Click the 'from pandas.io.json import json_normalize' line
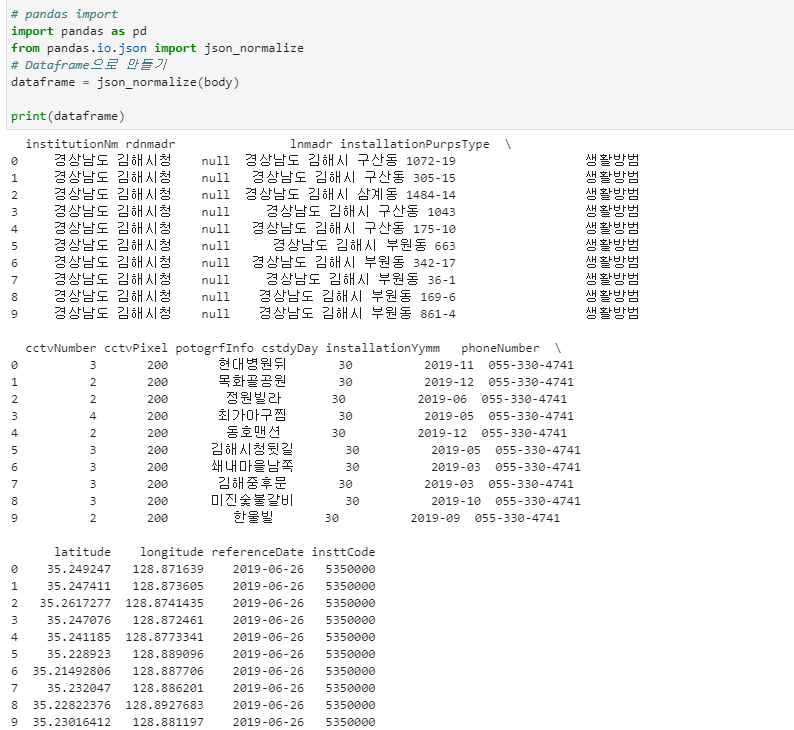Image resolution: width=794 pixels, height=730 pixels. (157, 48)
